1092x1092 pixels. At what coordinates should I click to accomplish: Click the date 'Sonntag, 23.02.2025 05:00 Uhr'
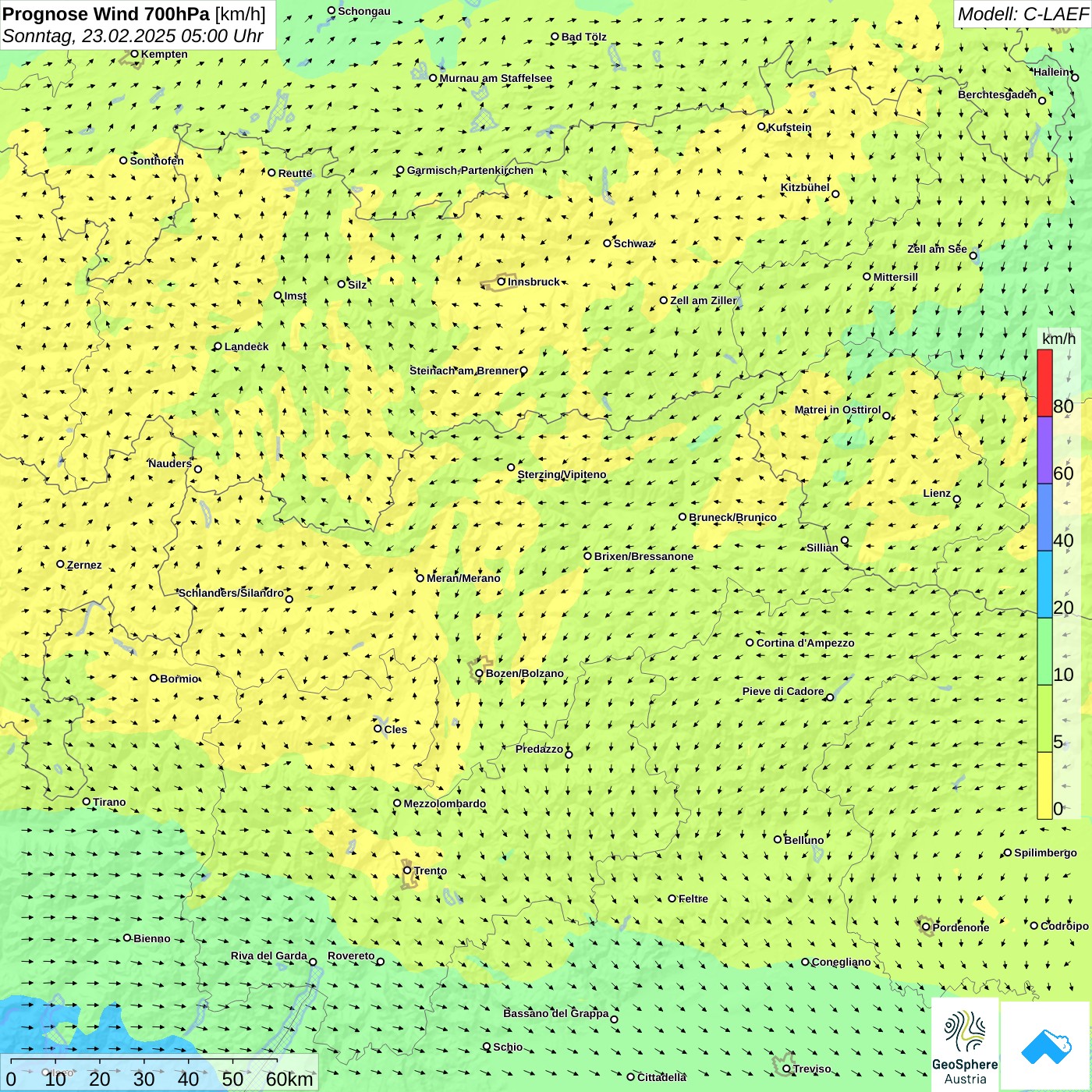coord(133,36)
